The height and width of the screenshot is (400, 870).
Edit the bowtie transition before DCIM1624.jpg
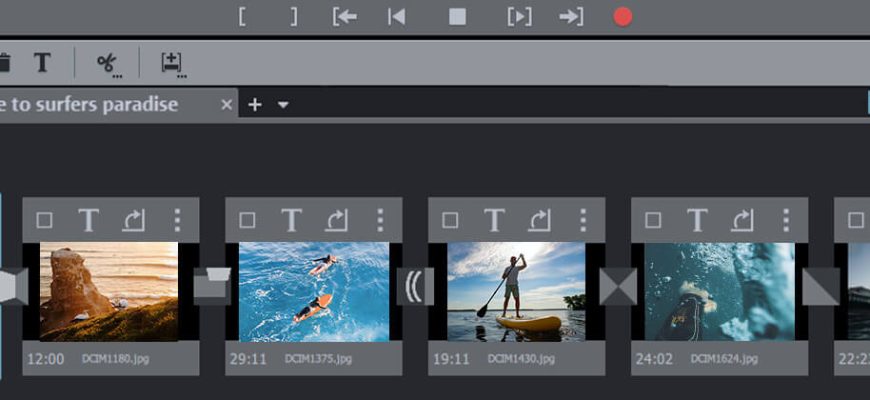(618, 286)
